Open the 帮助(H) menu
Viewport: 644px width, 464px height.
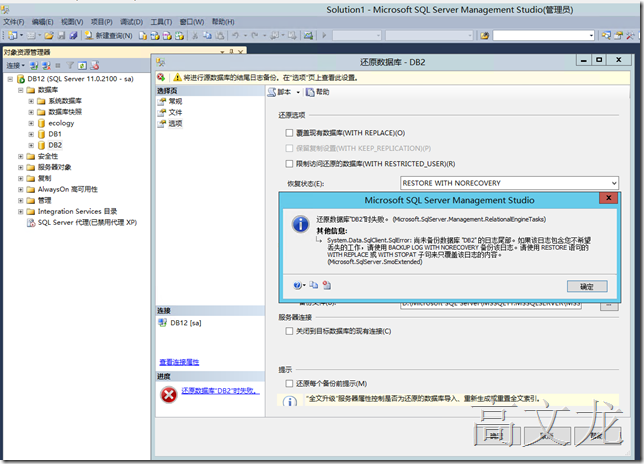coord(223,22)
